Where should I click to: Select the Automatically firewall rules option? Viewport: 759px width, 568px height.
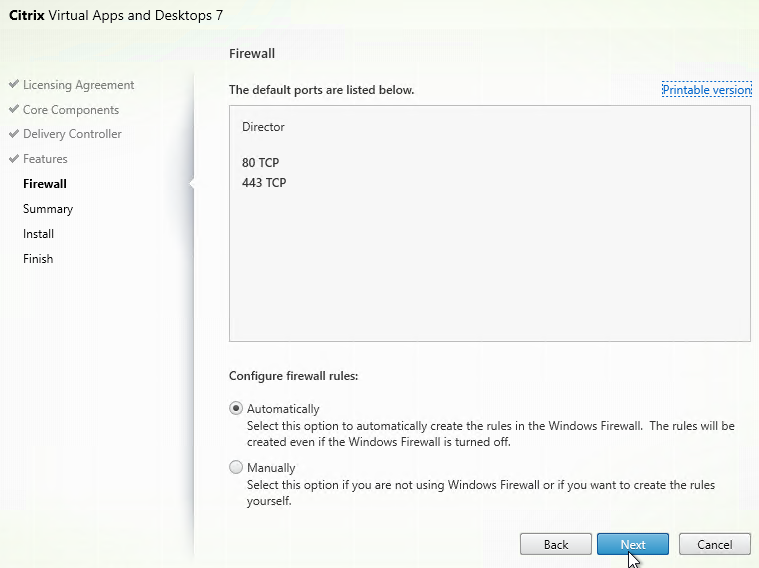[236, 408]
